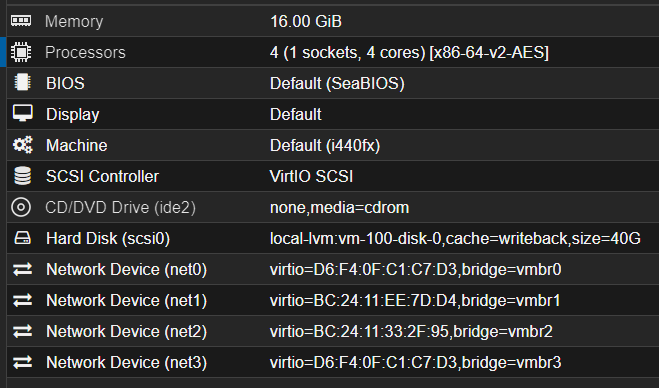Select the Memory 16.00 GiB row

tap(333, 21)
